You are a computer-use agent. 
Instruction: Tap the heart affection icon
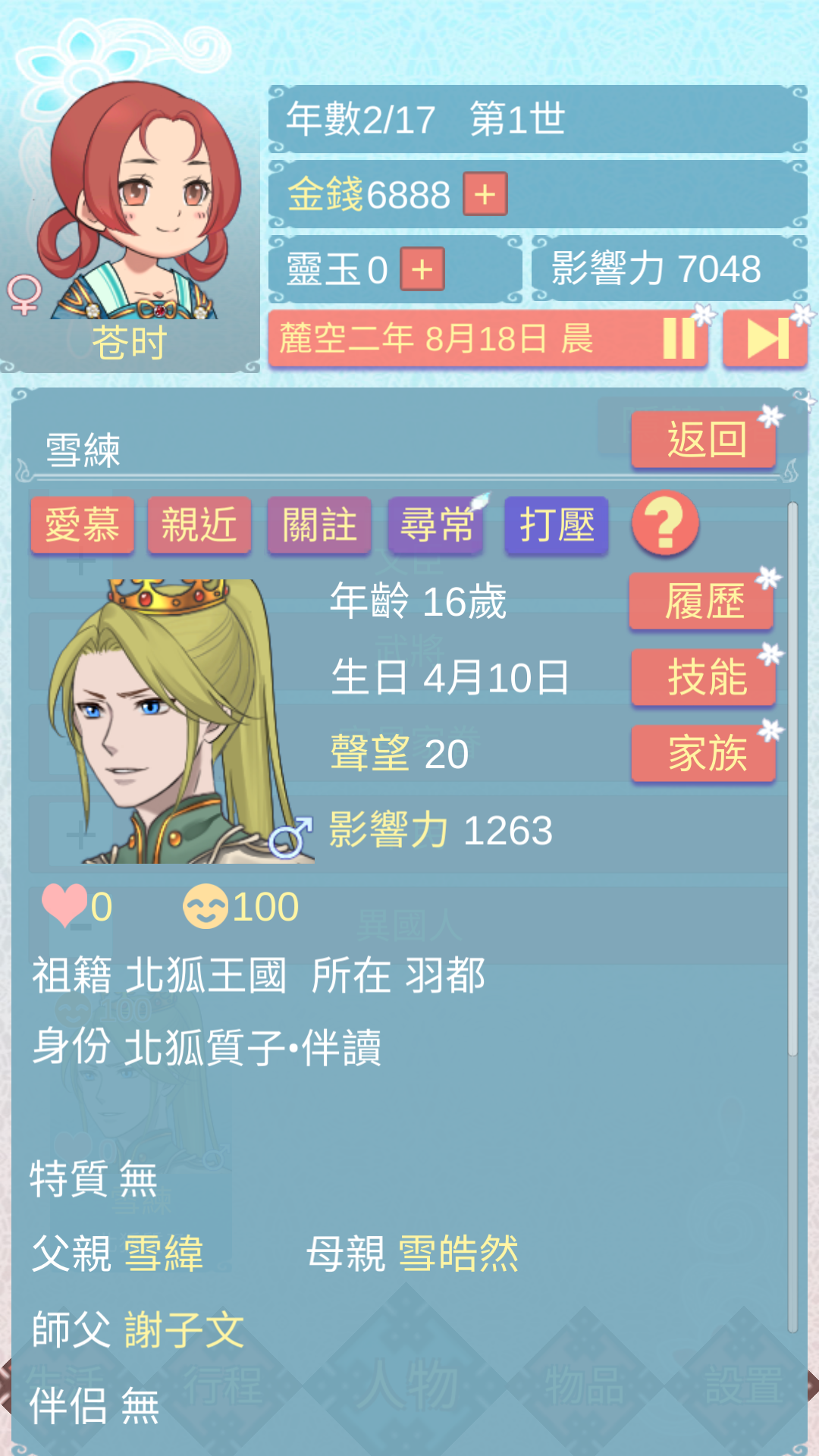(64, 905)
